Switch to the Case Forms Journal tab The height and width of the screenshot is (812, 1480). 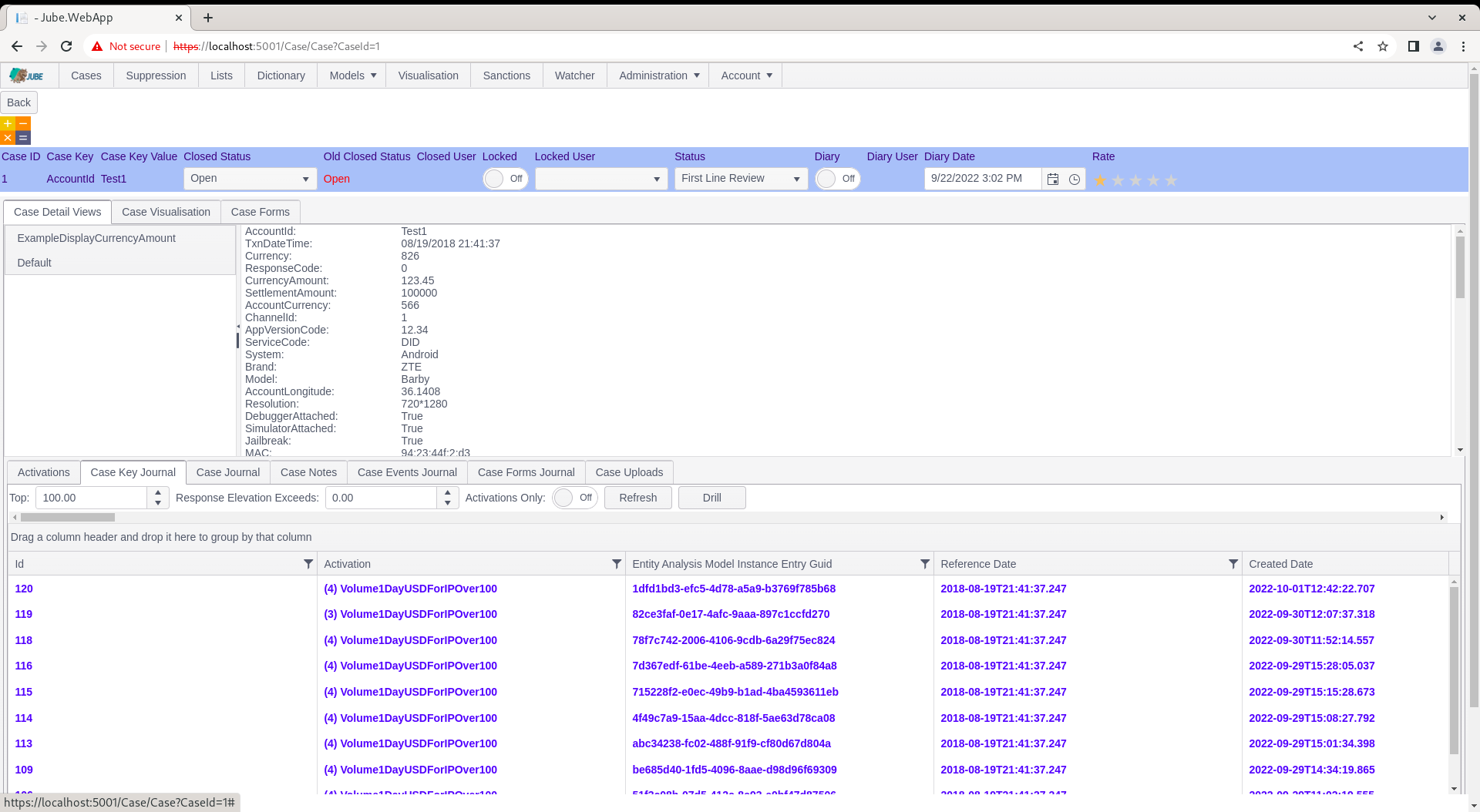526,472
